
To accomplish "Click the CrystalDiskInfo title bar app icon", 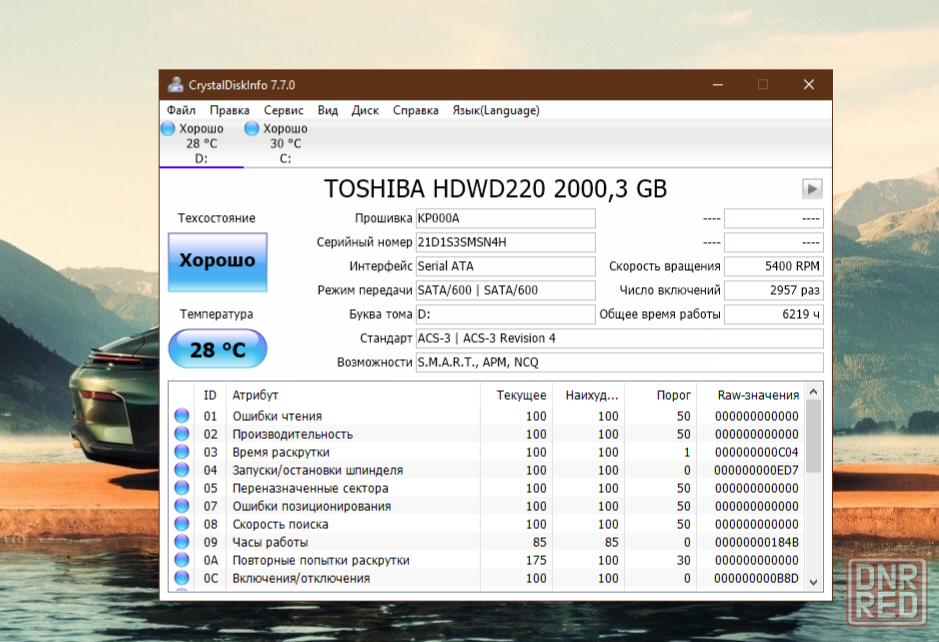I will pyautogui.click(x=176, y=85).
